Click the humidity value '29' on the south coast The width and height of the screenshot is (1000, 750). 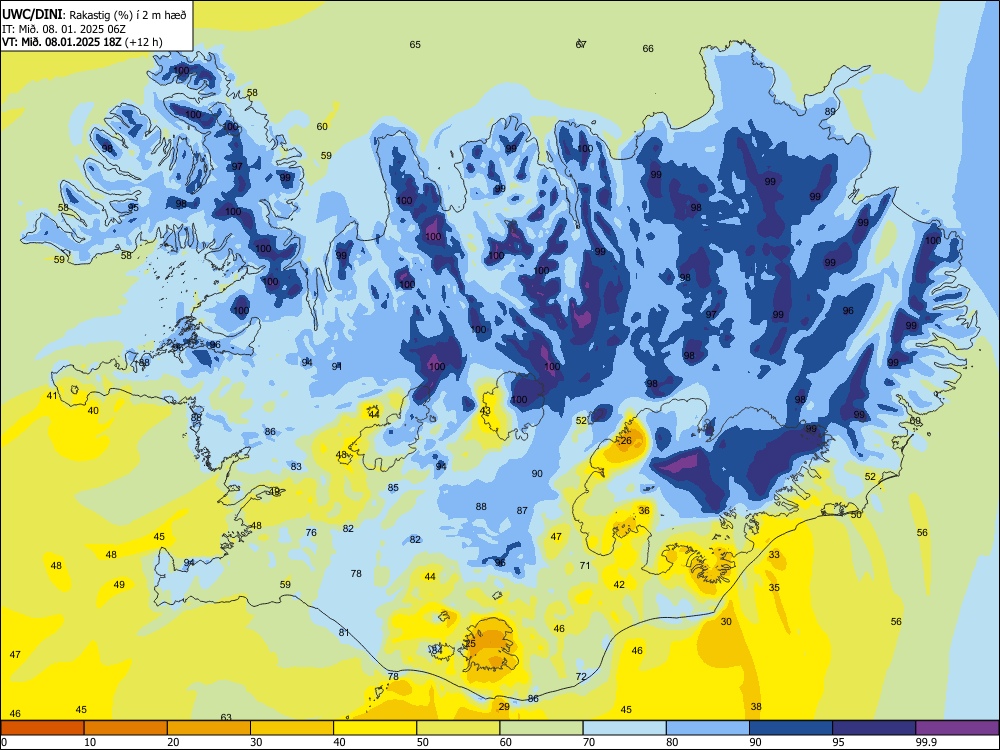[504, 707]
